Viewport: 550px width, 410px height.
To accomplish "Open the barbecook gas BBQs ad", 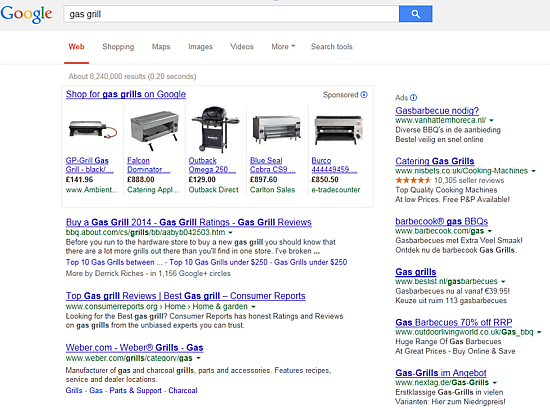I will 442,222.
